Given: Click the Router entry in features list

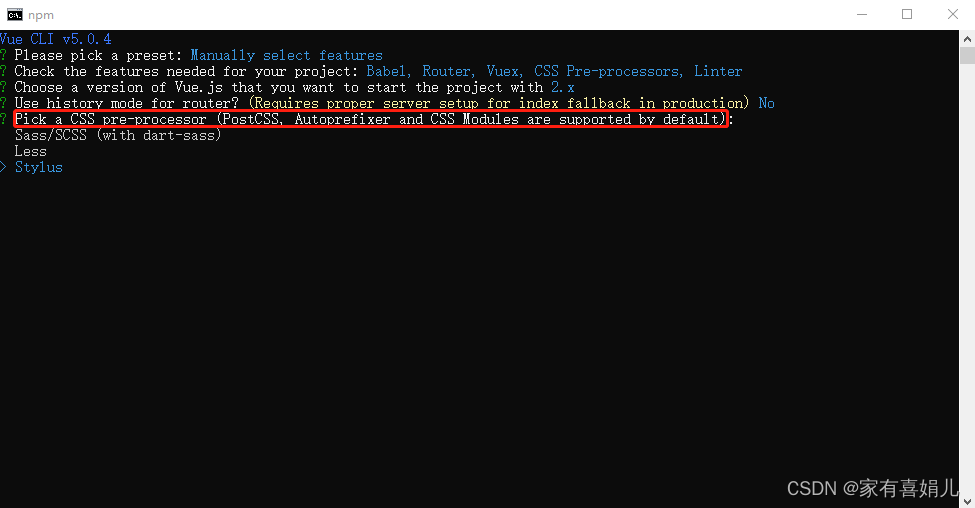Looking at the screenshot, I should (x=448, y=72).
